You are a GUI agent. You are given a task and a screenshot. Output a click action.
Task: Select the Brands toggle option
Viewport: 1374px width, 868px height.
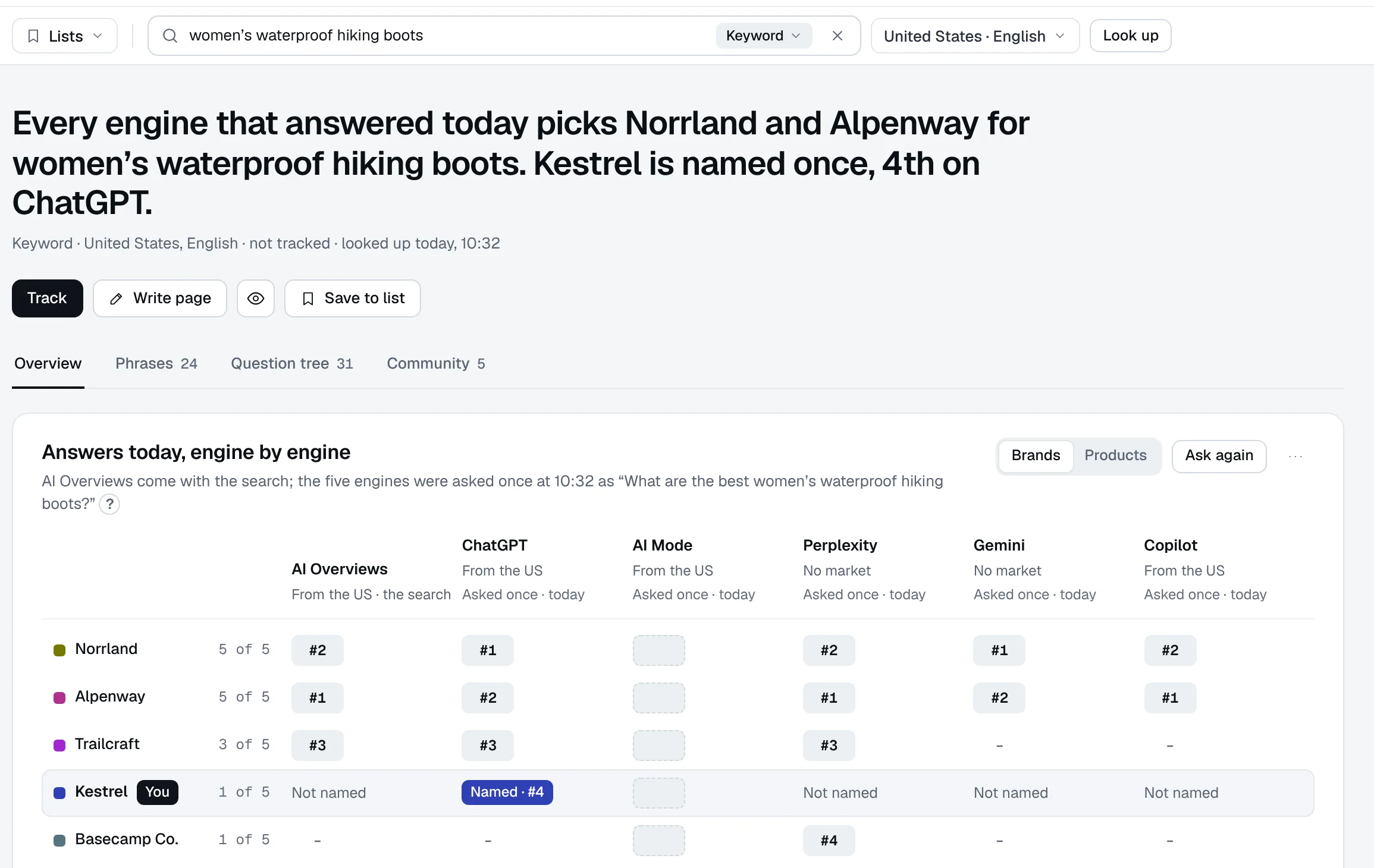pos(1036,456)
